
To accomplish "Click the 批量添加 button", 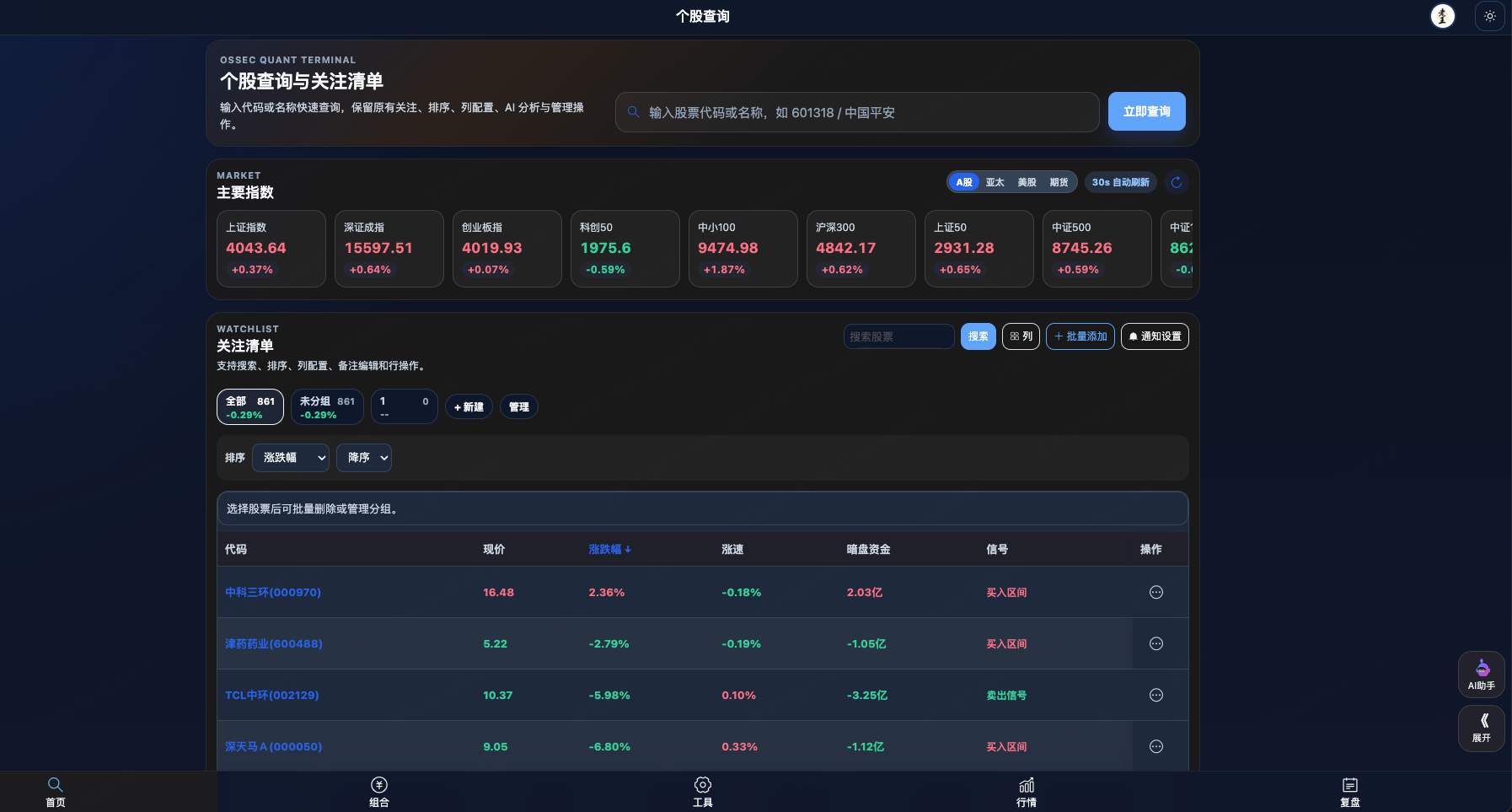I will pyautogui.click(x=1080, y=336).
